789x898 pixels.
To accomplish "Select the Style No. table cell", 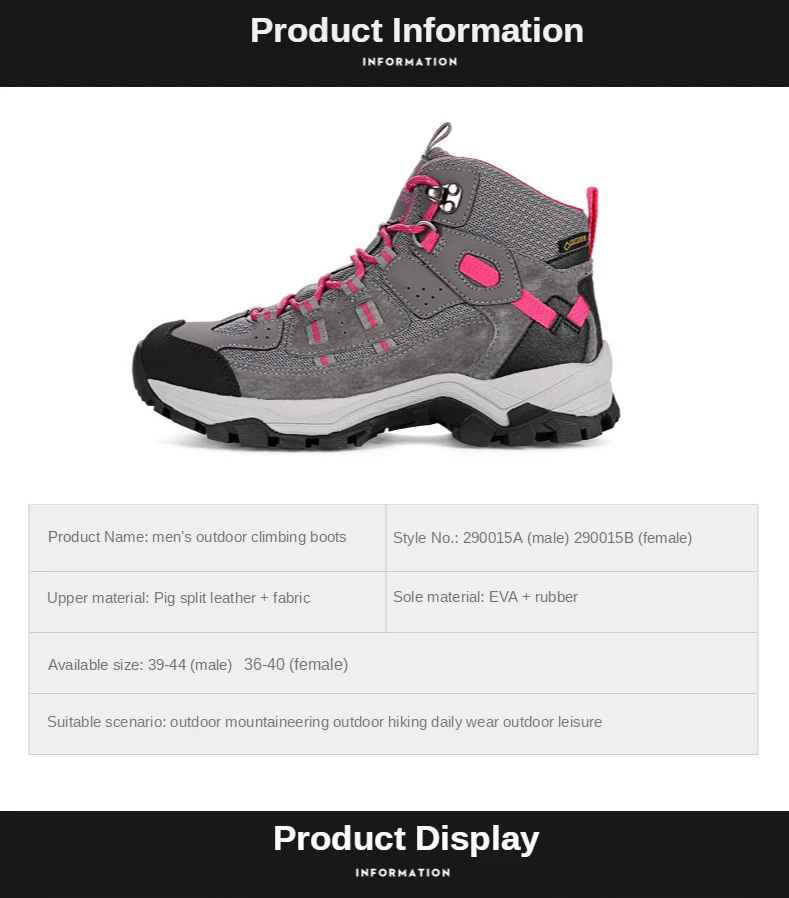I will pos(572,538).
